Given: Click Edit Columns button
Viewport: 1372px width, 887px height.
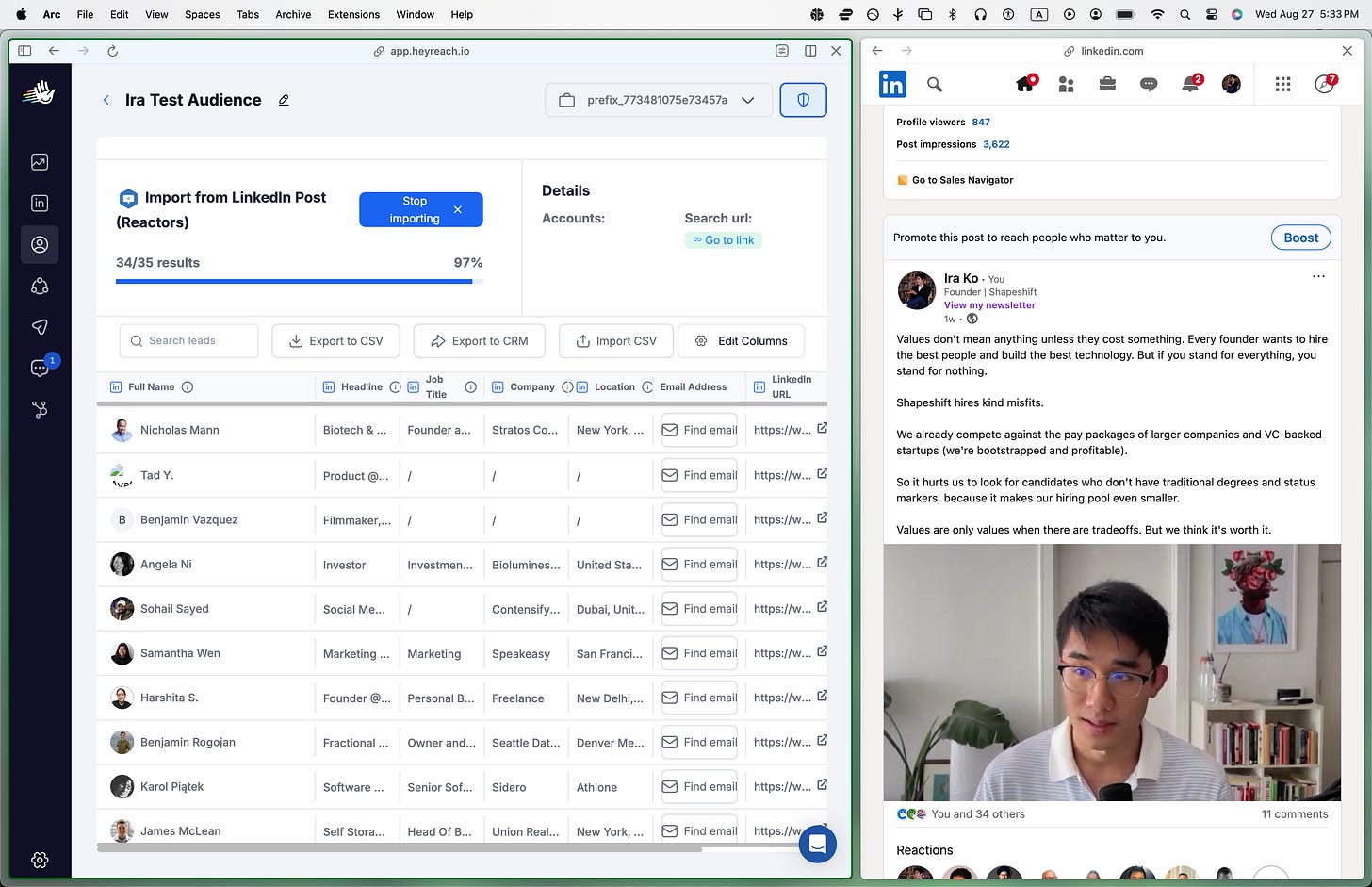Looking at the screenshot, I should pos(741,341).
